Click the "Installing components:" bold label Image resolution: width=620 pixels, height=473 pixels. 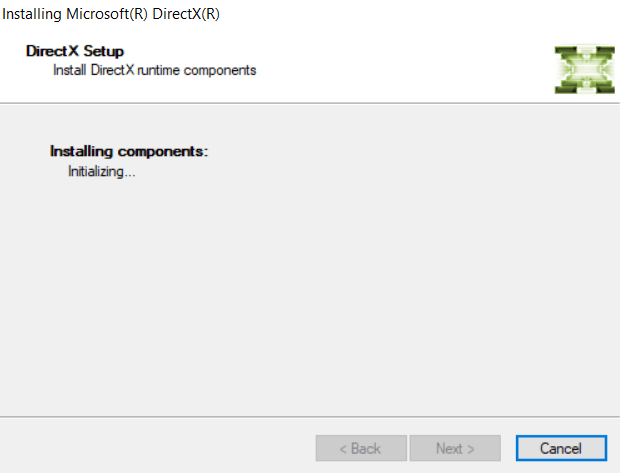(128, 152)
